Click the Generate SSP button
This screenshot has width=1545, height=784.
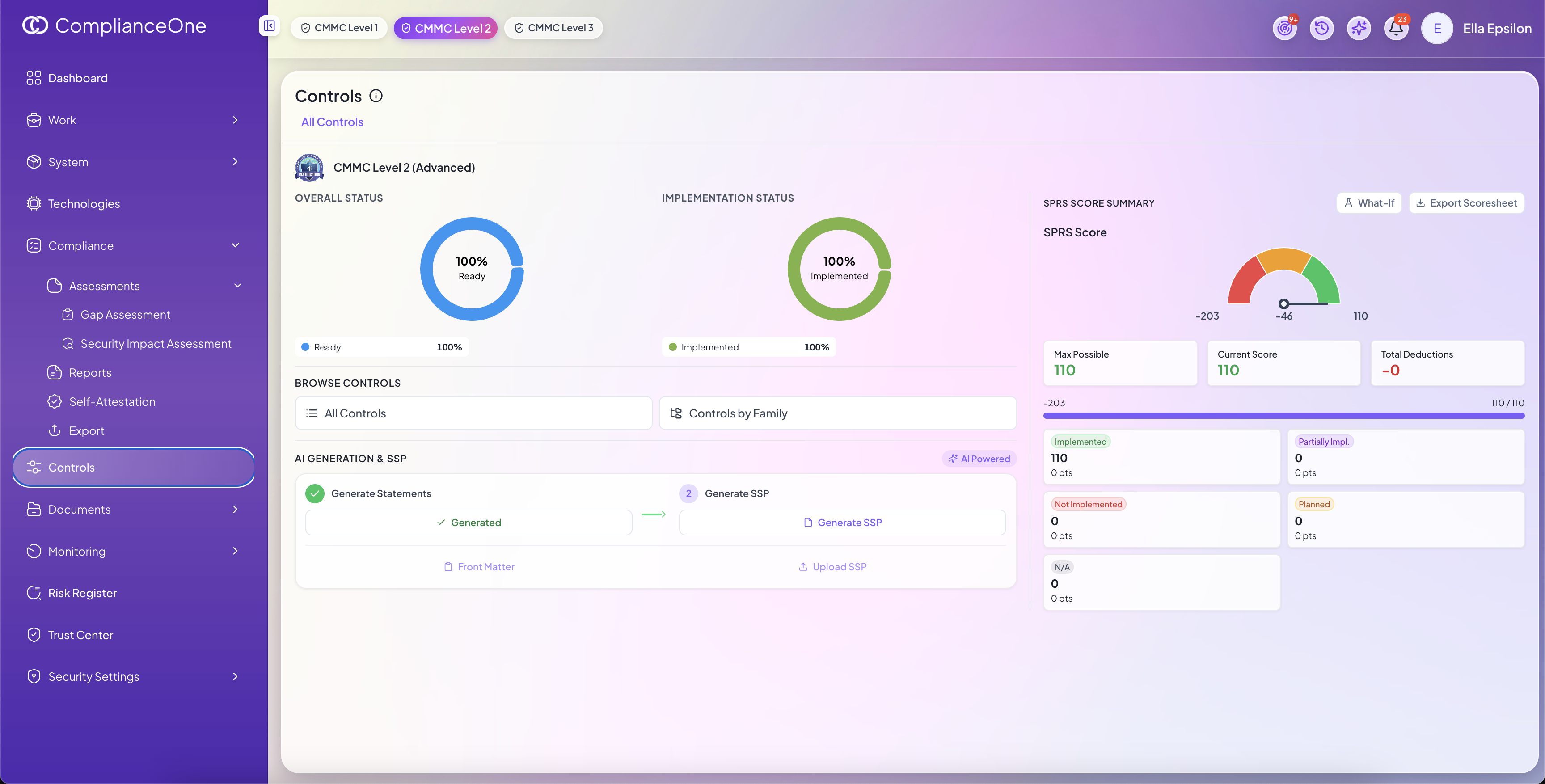842,523
